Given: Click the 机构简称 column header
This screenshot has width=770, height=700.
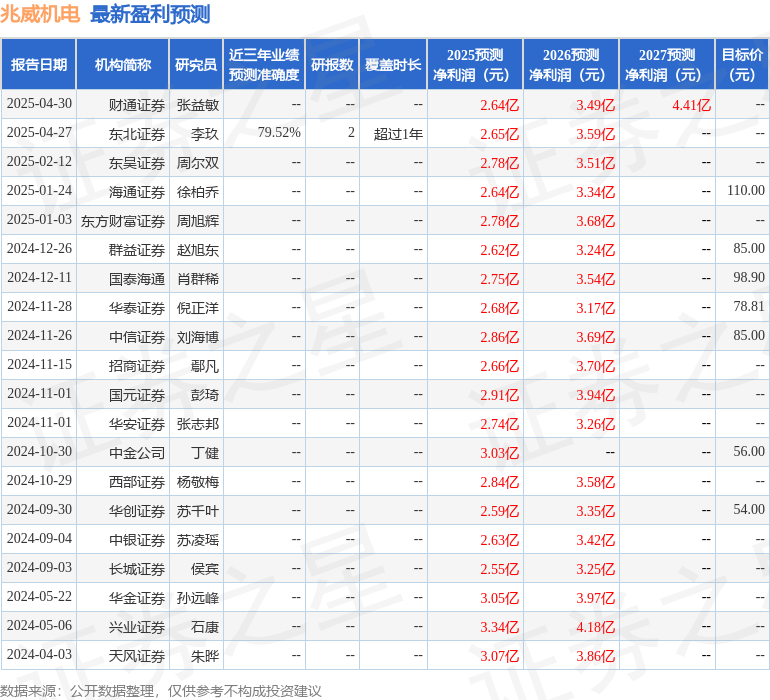Looking at the screenshot, I should point(123,64).
